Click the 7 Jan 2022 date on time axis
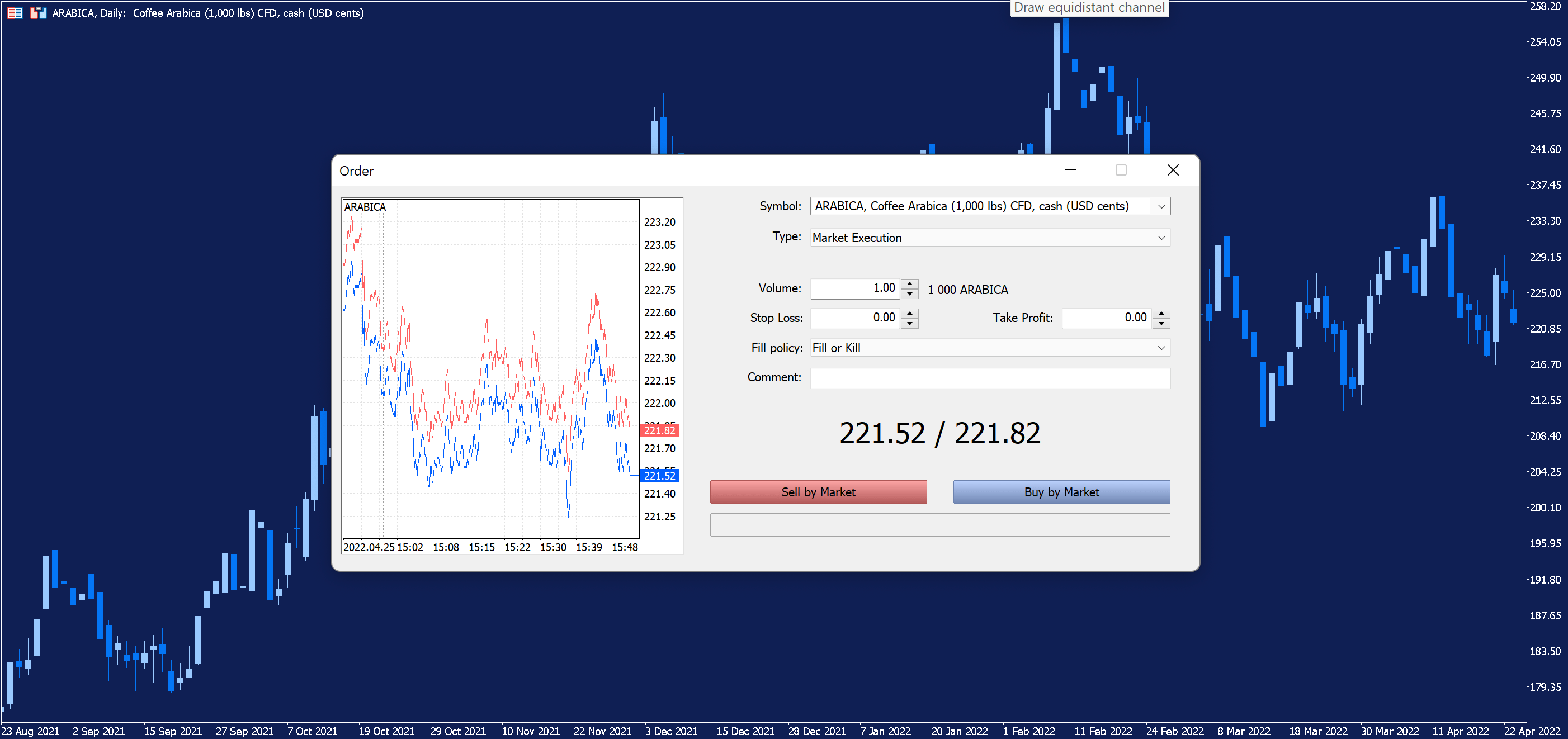This screenshot has height=739, width=1568. pyautogui.click(x=885, y=731)
